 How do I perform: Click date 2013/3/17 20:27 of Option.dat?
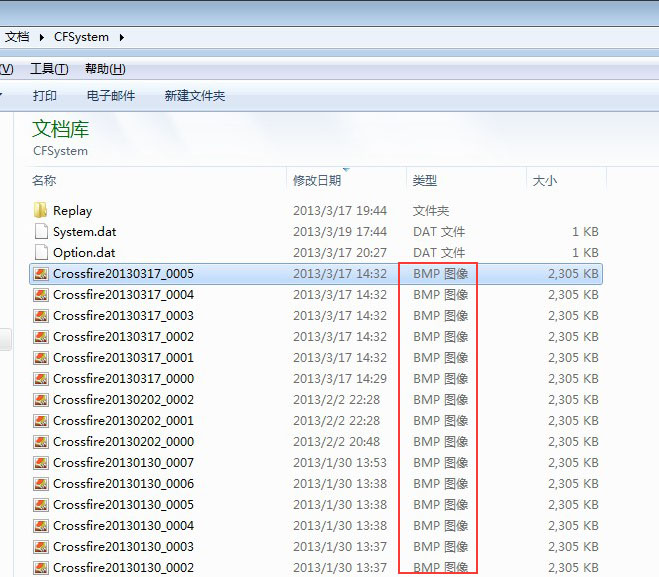[x=340, y=253]
